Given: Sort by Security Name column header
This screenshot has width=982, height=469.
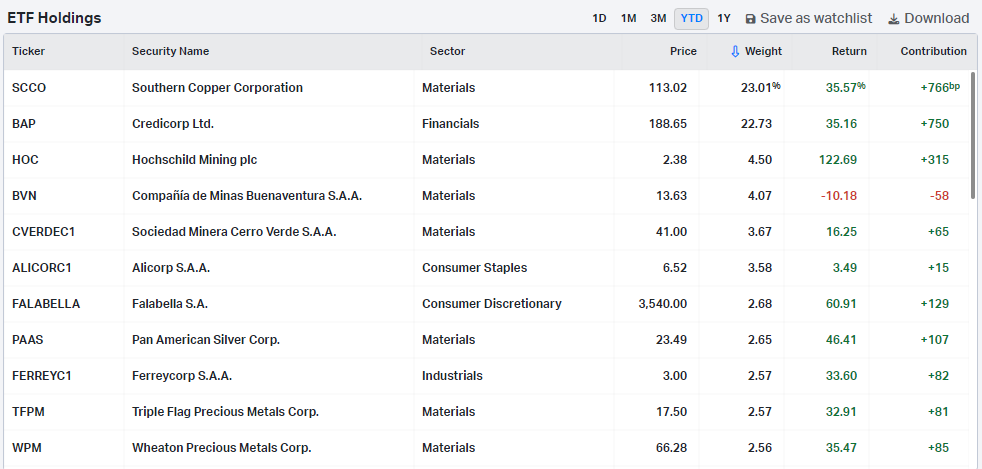Looking at the screenshot, I should point(170,51).
